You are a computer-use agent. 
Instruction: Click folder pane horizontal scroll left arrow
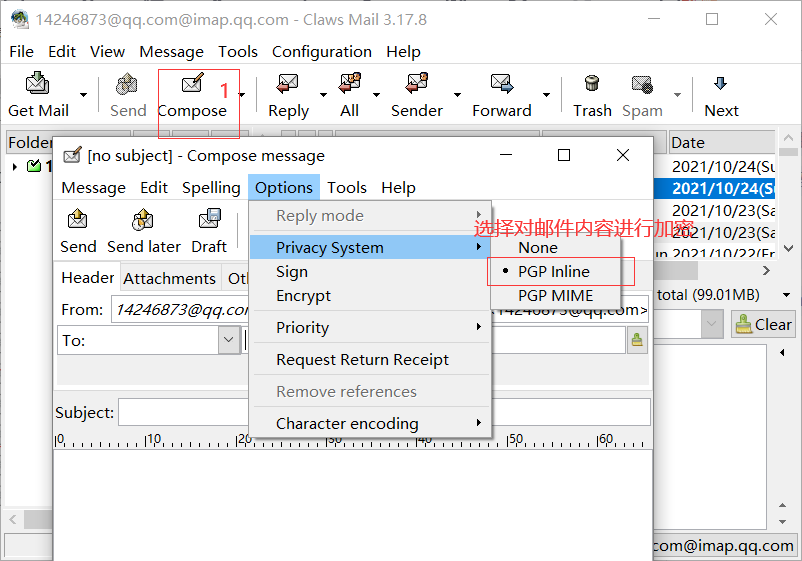click(13, 520)
